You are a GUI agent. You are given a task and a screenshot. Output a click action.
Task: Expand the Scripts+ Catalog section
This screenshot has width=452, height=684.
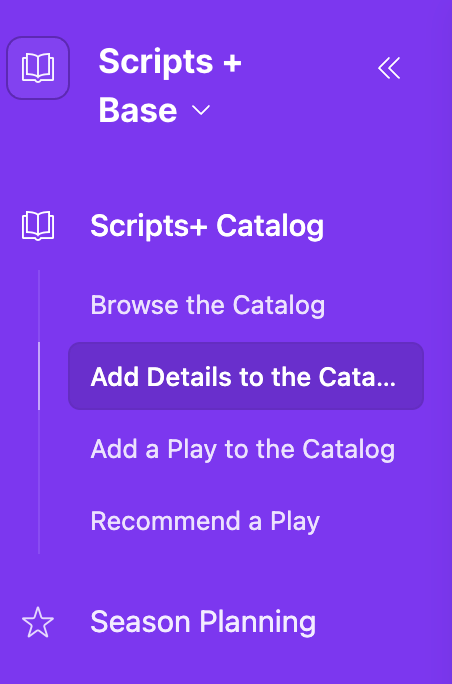(x=207, y=226)
